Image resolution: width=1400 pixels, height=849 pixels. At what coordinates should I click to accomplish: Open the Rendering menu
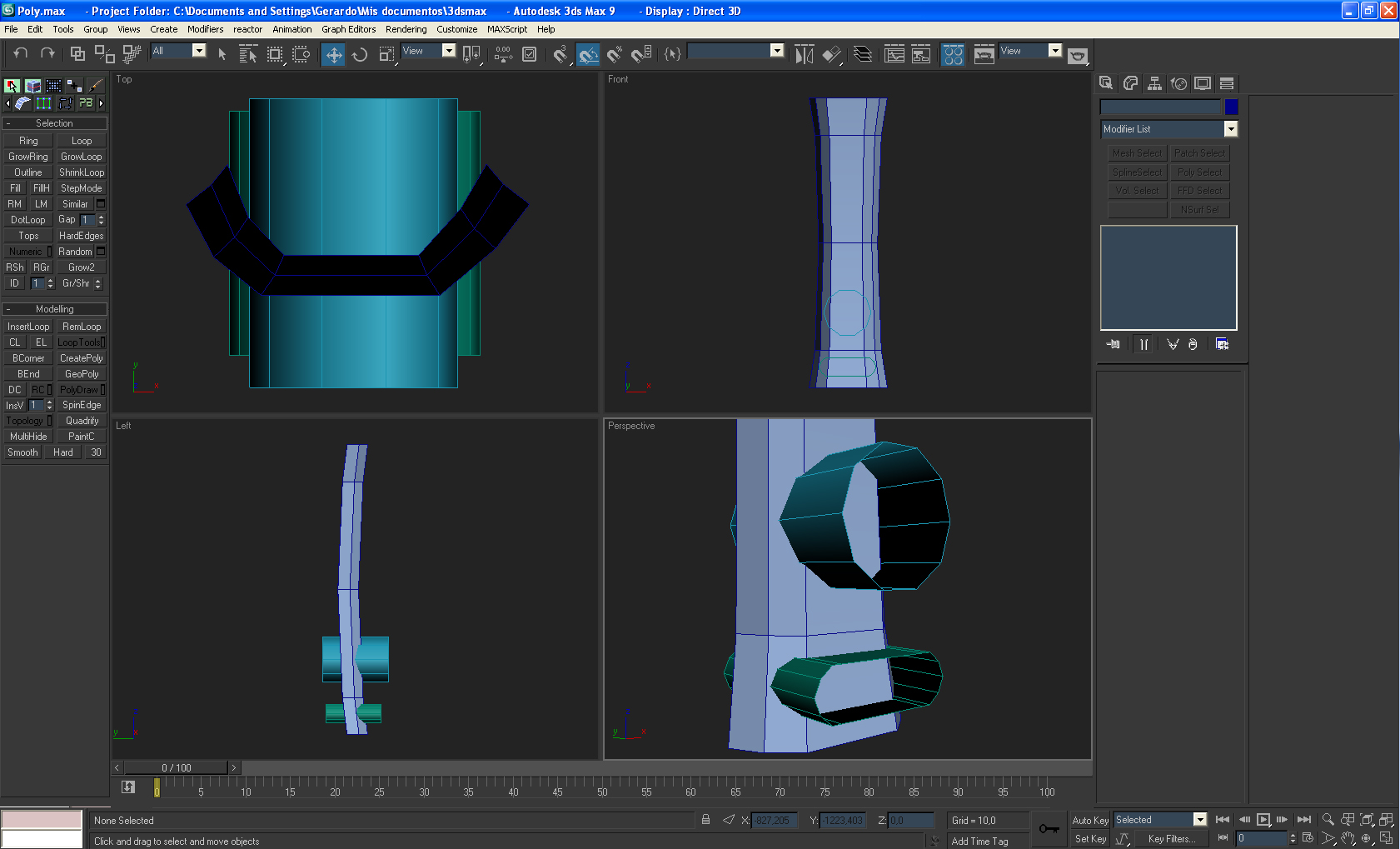tap(406, 29)
